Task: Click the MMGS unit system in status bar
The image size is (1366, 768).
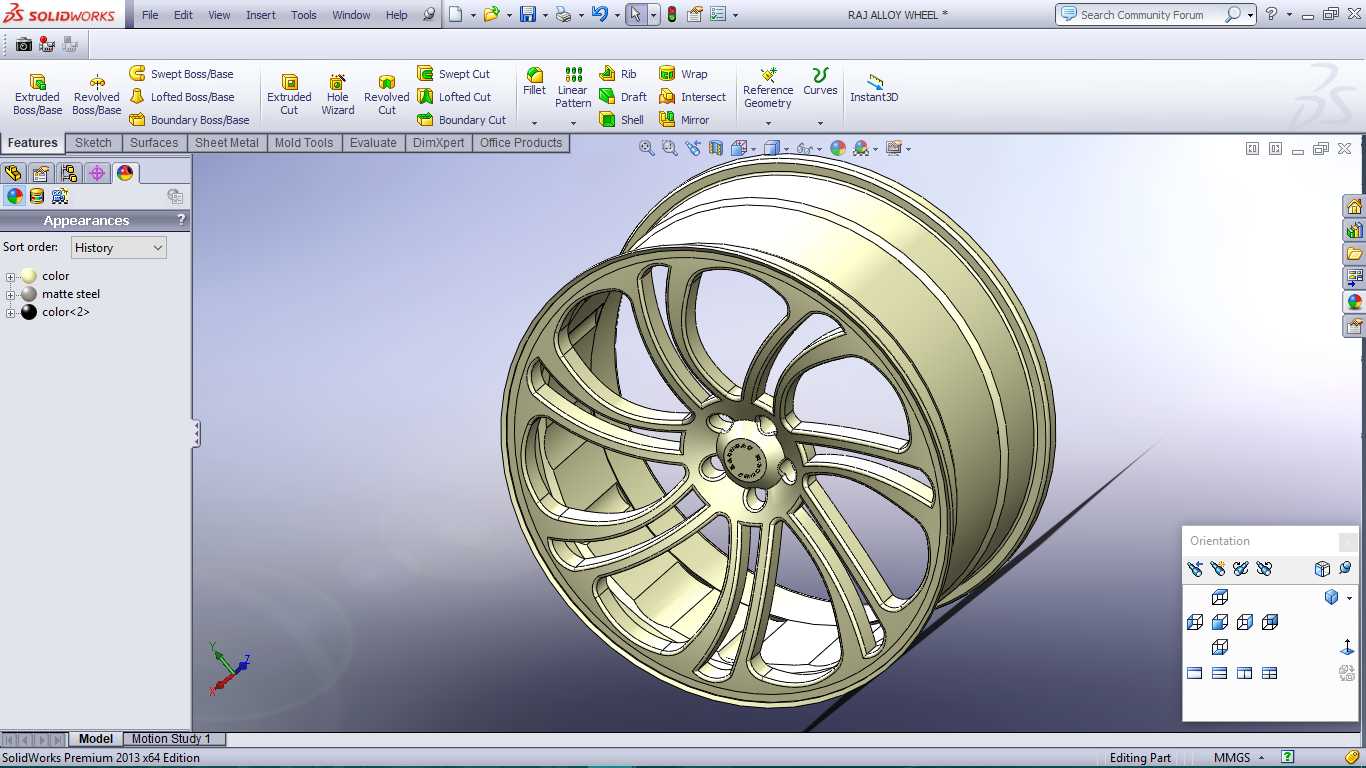Action: coord(1232,758)
